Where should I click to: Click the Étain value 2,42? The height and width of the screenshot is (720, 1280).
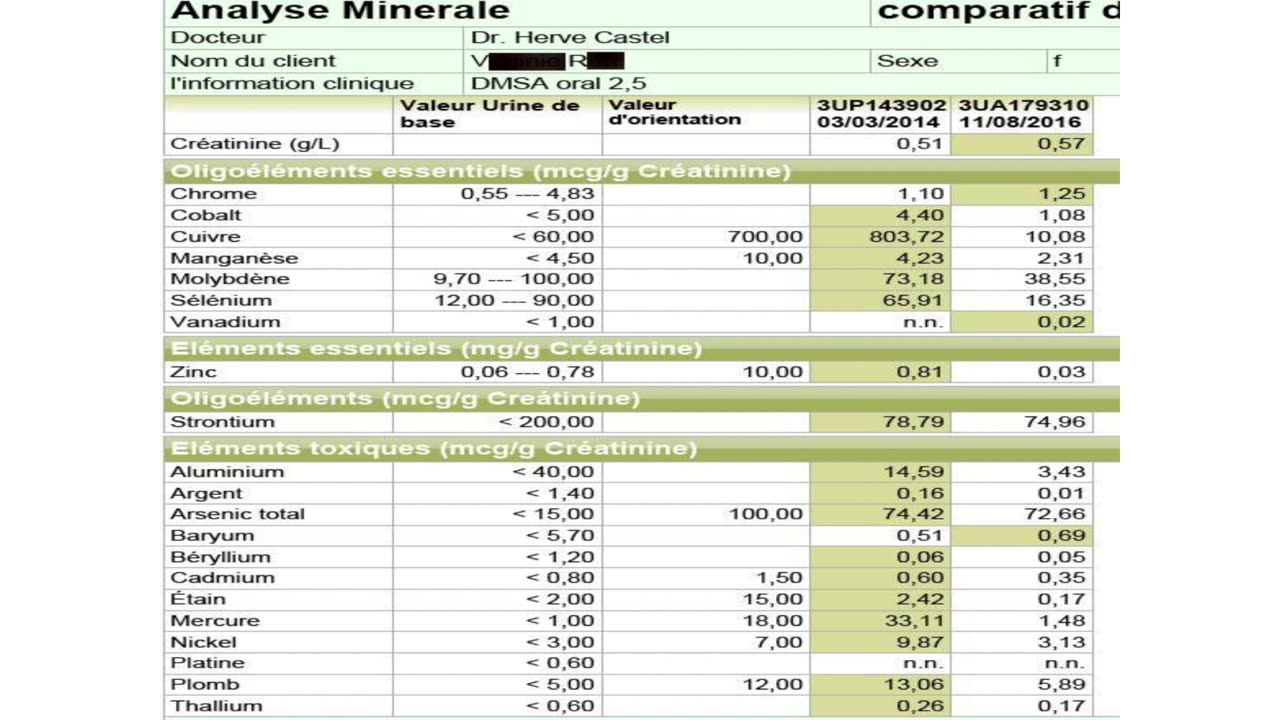[920, 600]
